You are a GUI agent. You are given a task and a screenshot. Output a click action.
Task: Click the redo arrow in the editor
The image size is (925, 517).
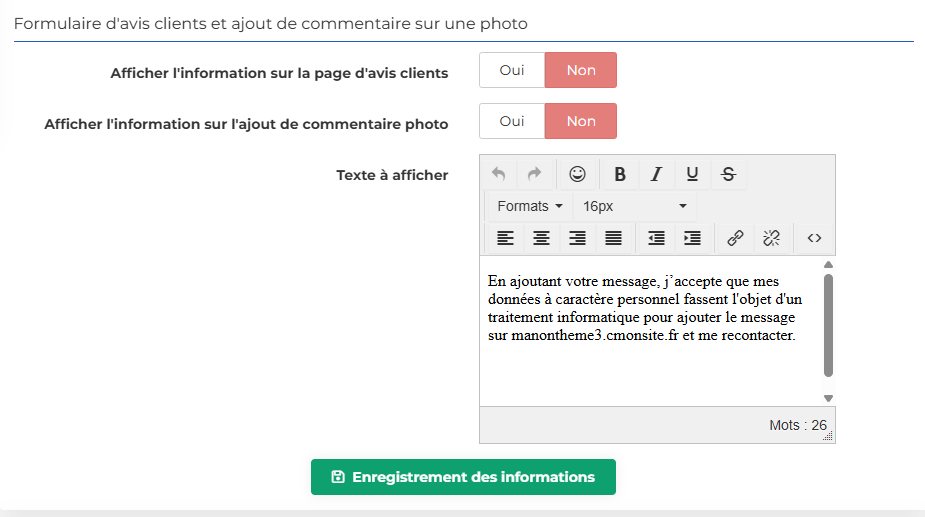point(534,174)
